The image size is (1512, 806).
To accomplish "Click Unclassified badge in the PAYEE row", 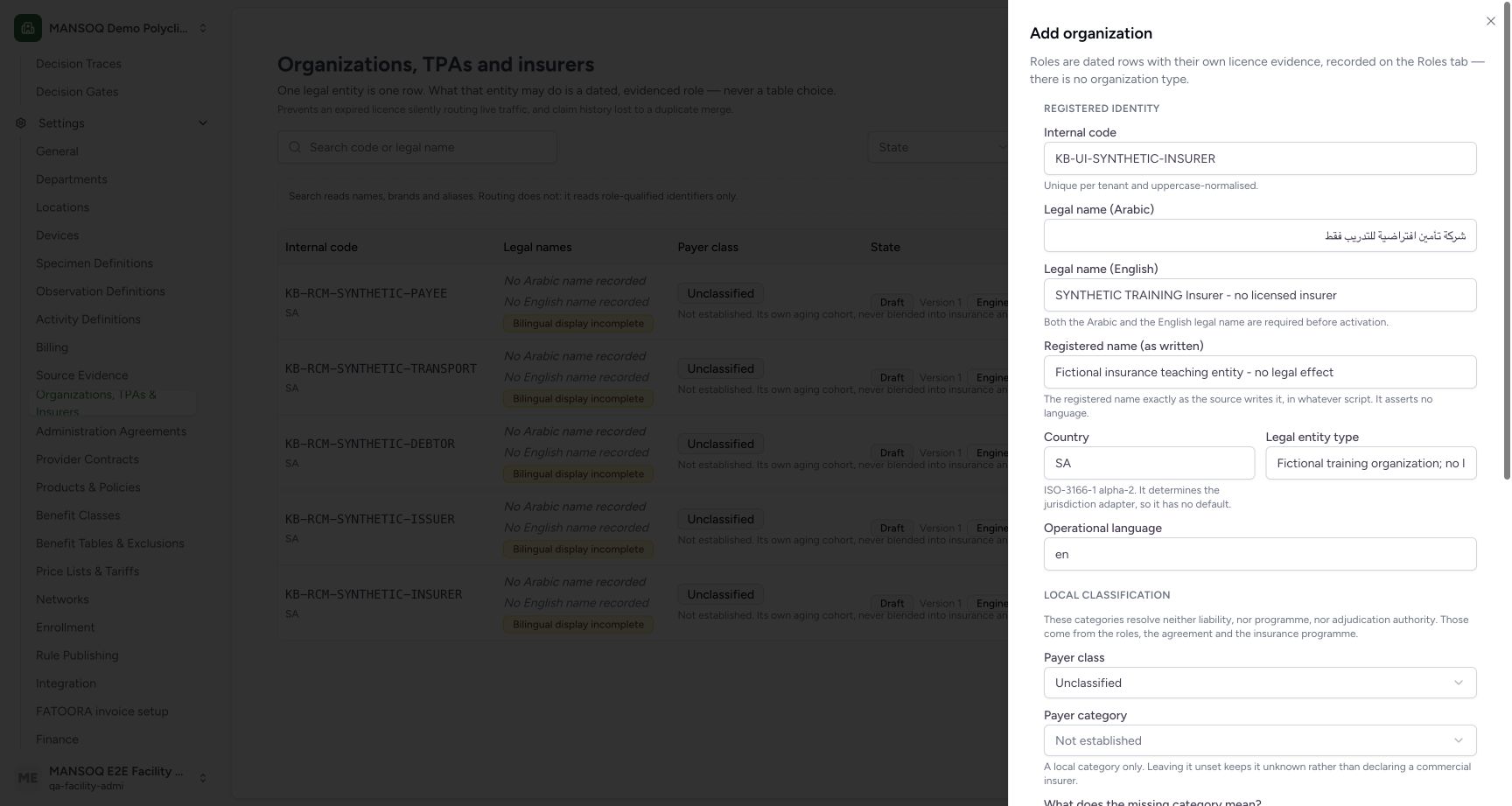I will pyautogui.click(x=720, y=293).
